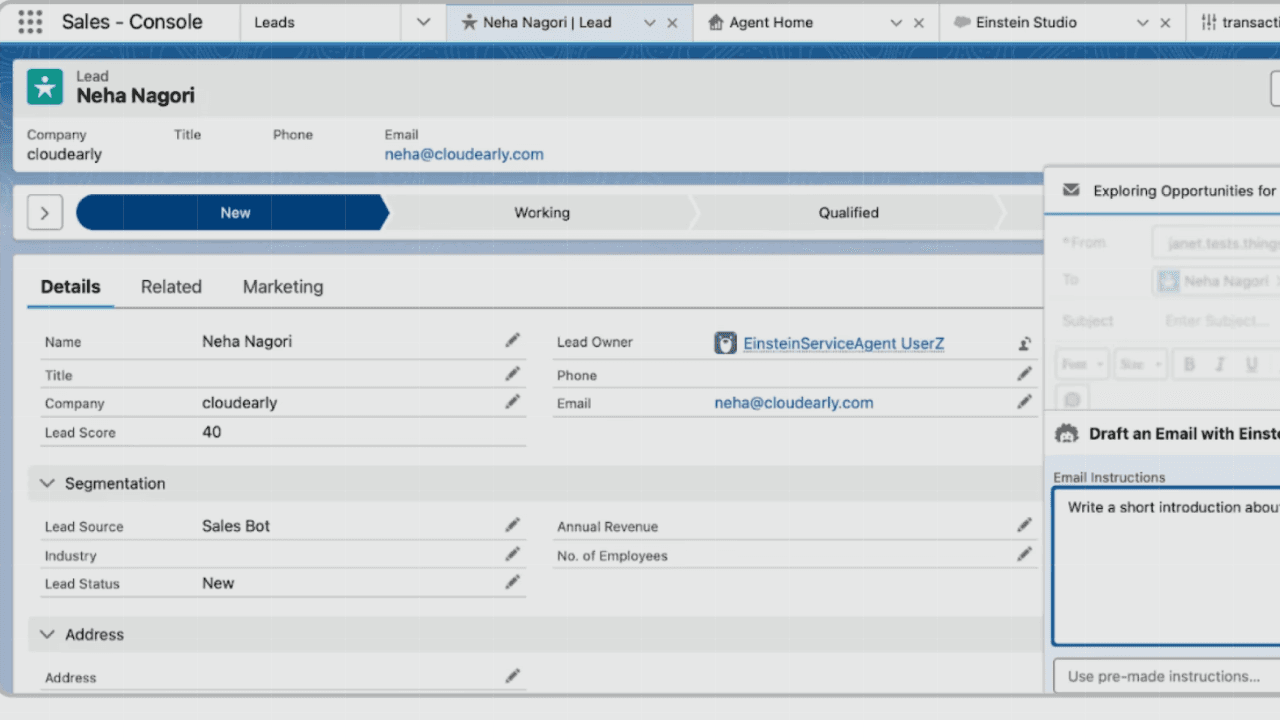Select the Qualified path stage
The width and height of the screenshot is (1280, 720).
849,212
